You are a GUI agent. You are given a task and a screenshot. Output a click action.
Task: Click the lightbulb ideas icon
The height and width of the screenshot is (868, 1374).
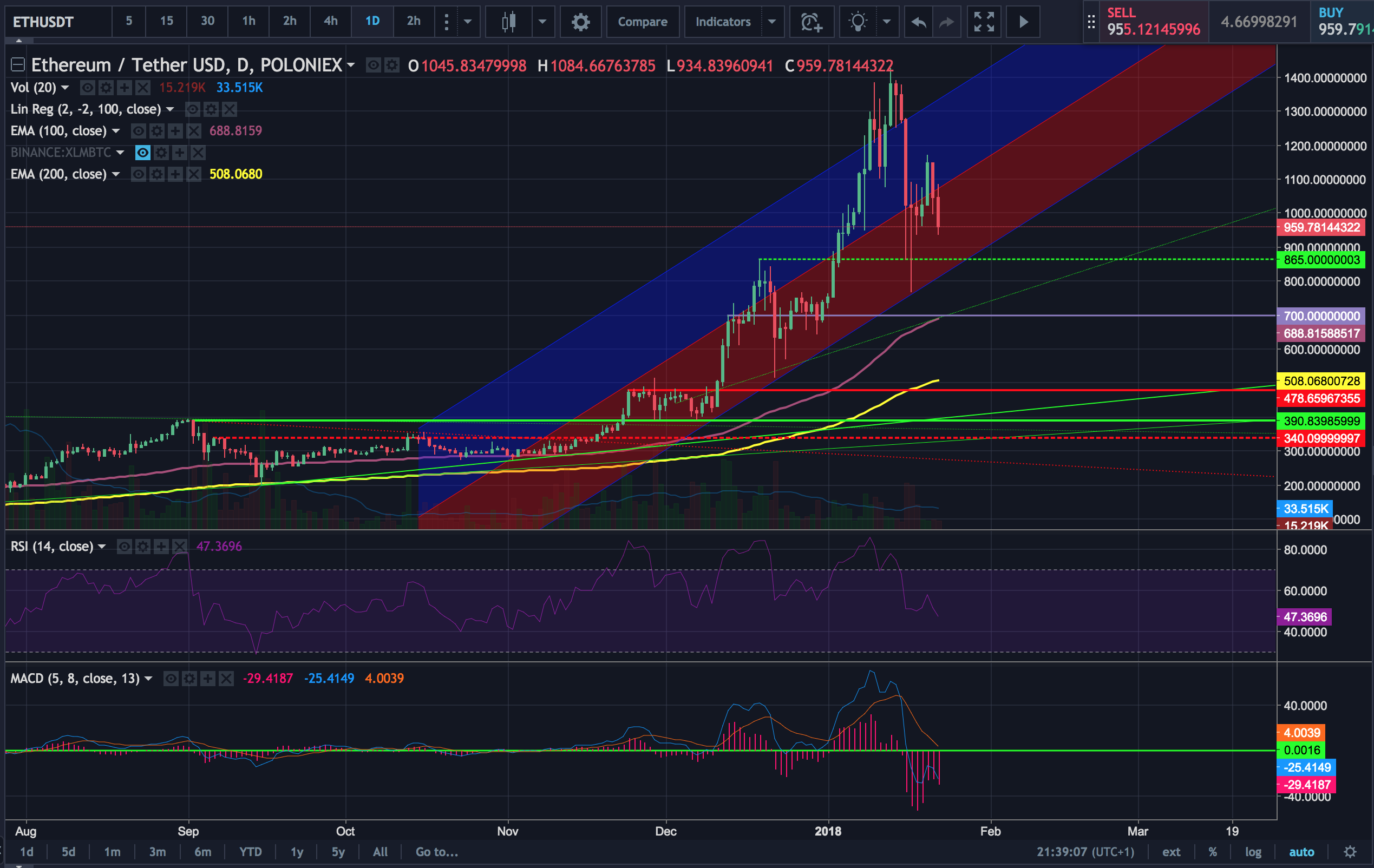[x=858, y=22]
